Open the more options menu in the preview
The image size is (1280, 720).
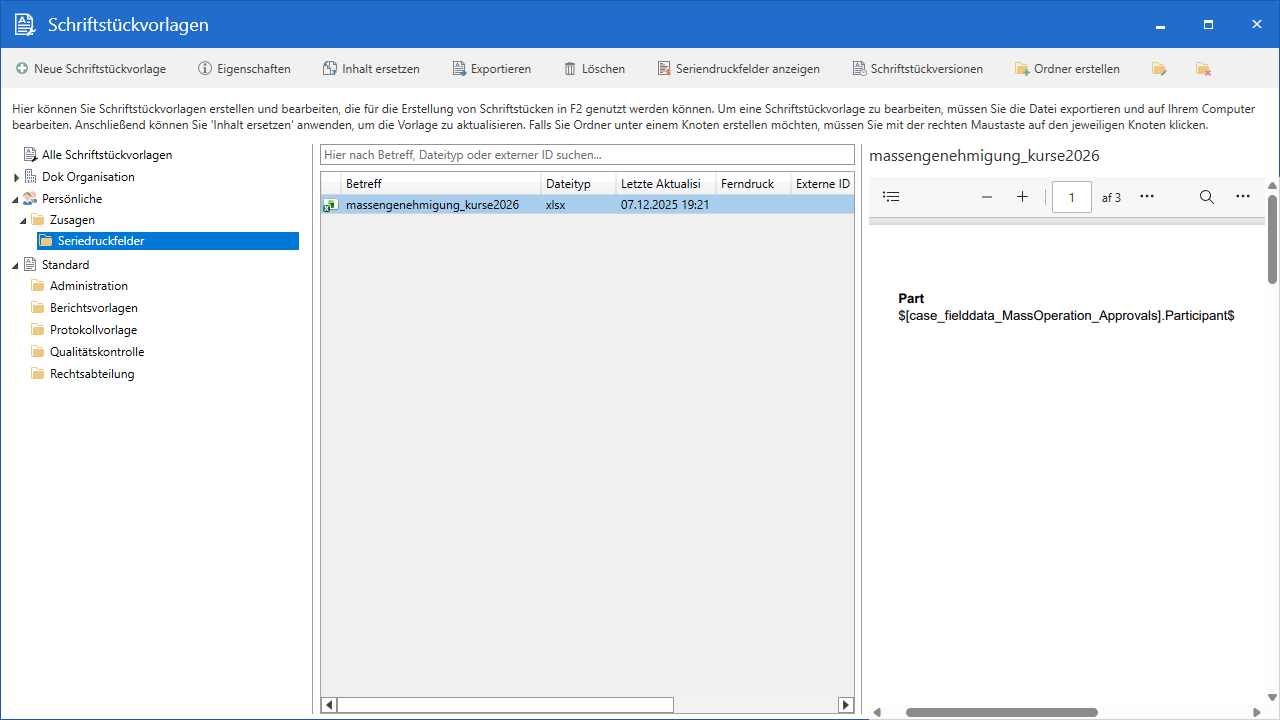point(1243,196)
